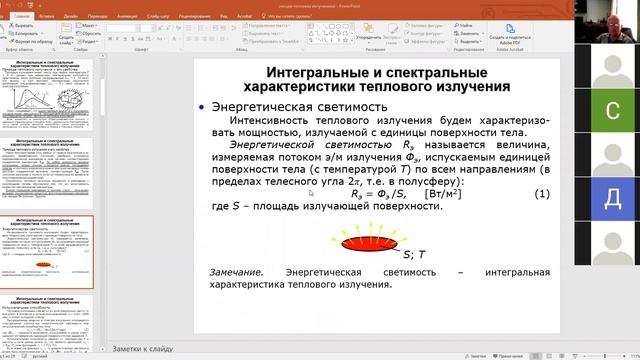Screen dimensions: 640x360
Task: Select the second slide thumbnail, above the highlighted slide
Action: coord(47,173)
